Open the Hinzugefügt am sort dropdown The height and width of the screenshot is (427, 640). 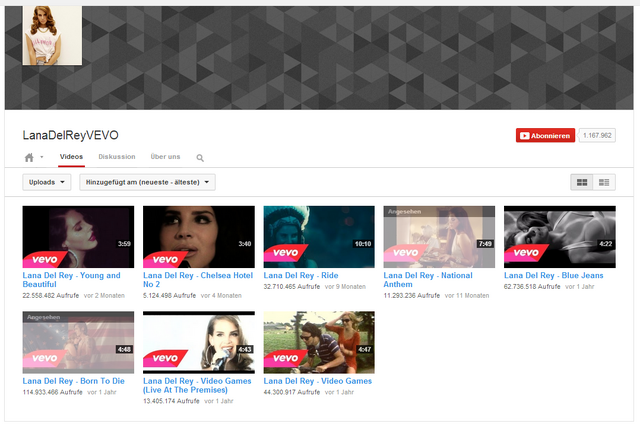tap(147, 182)
